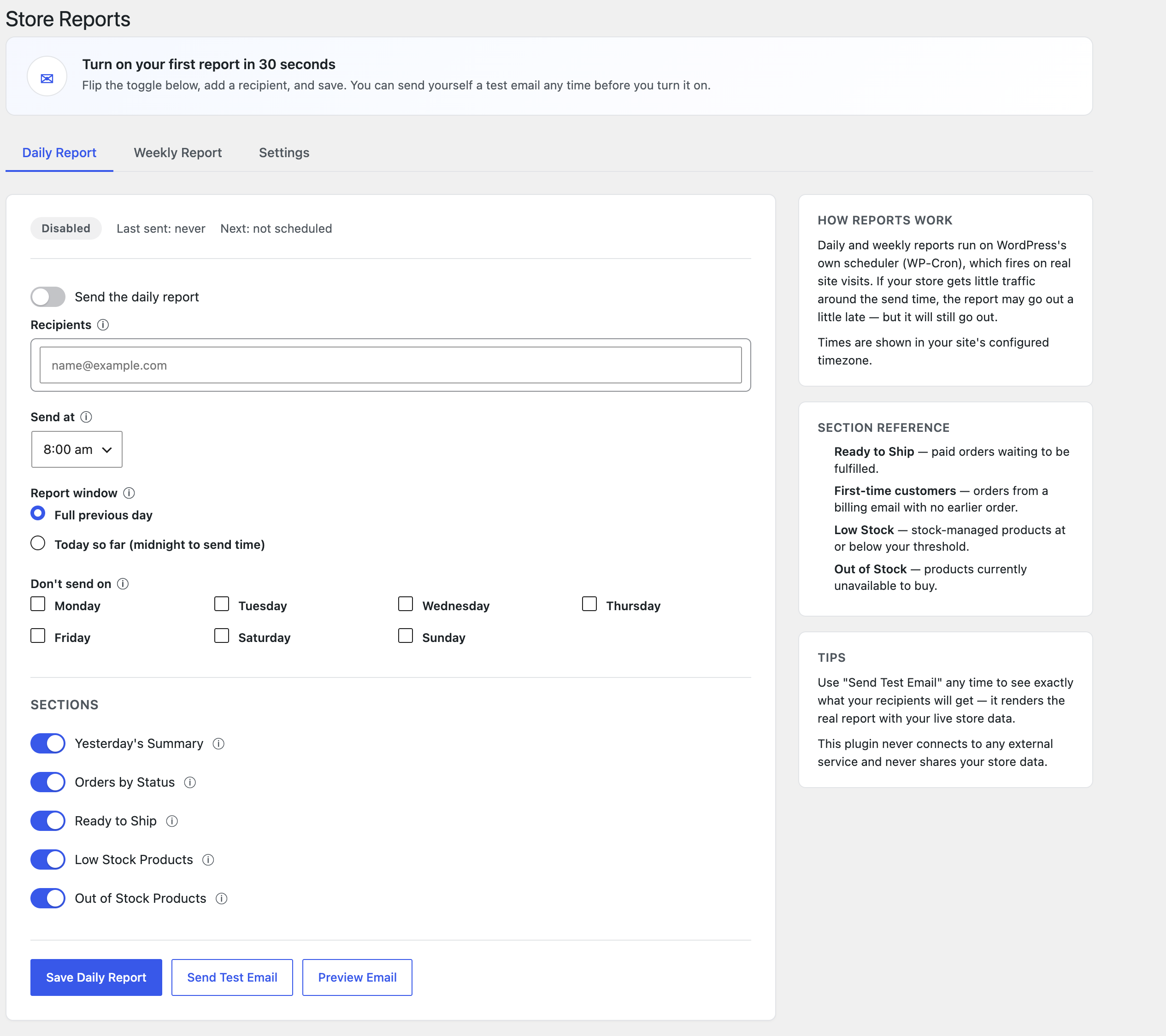Viewport: 1166px width, 1036px height.
Task: Switch off the Out of Stock Products toggle
Action: pyautogui.click(x=48, y=899)
